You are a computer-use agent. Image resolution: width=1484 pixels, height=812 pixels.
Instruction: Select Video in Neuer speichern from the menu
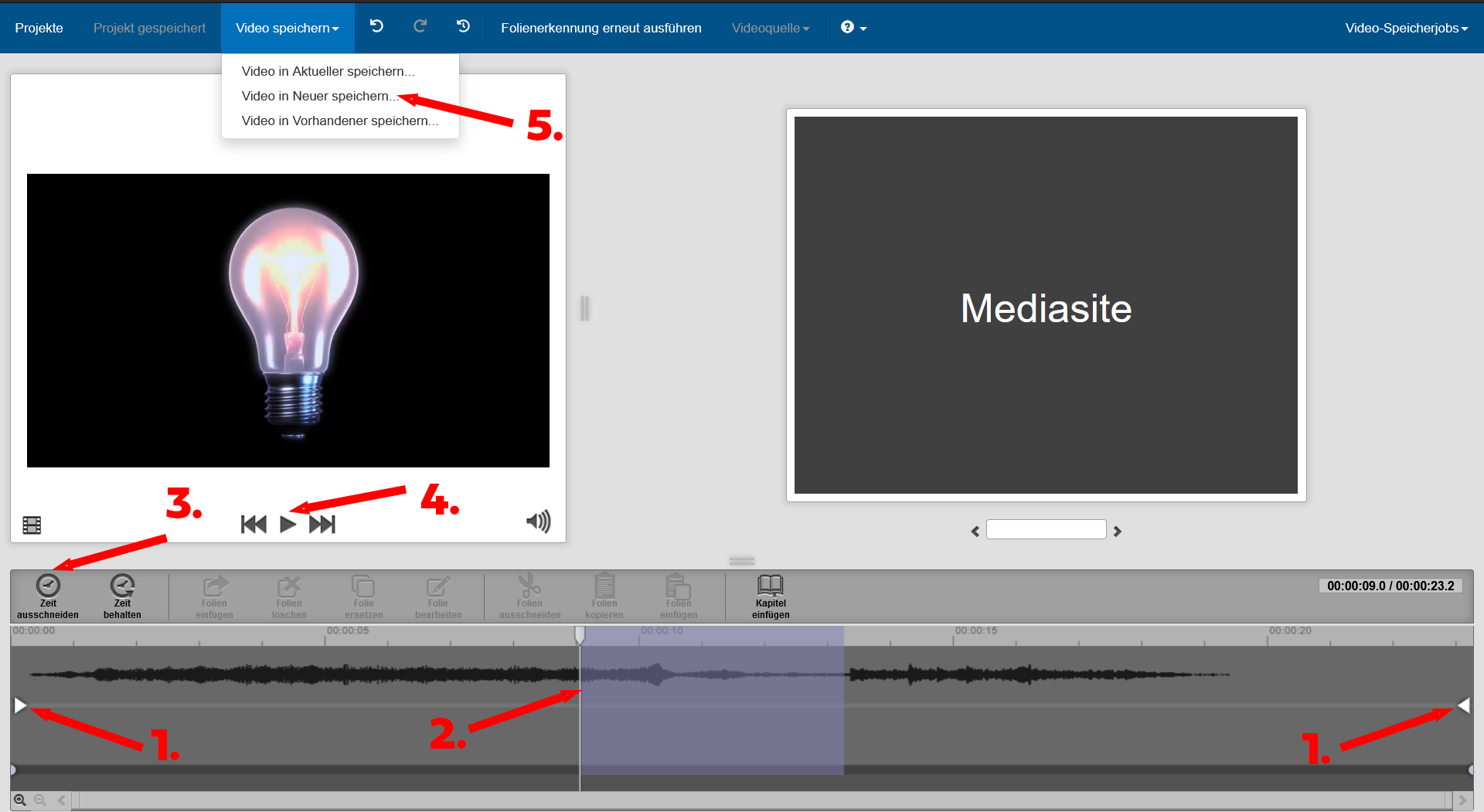coord(318,96)
